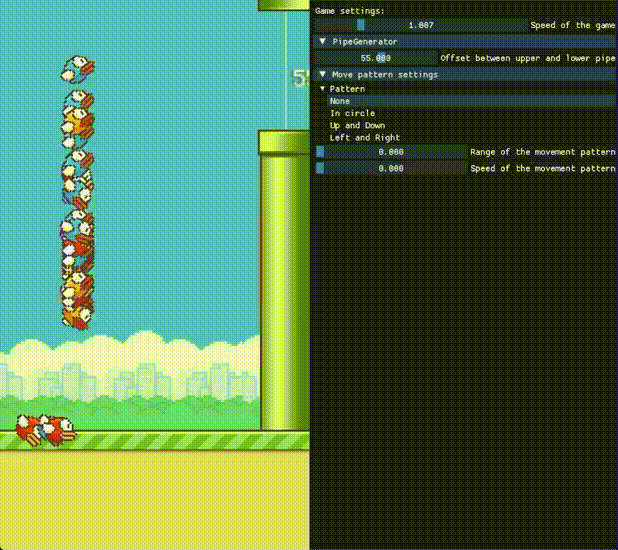This screenshot has height=550, width=618.
Task: Select the In circle pattern
Action: [x=352, y=113]
